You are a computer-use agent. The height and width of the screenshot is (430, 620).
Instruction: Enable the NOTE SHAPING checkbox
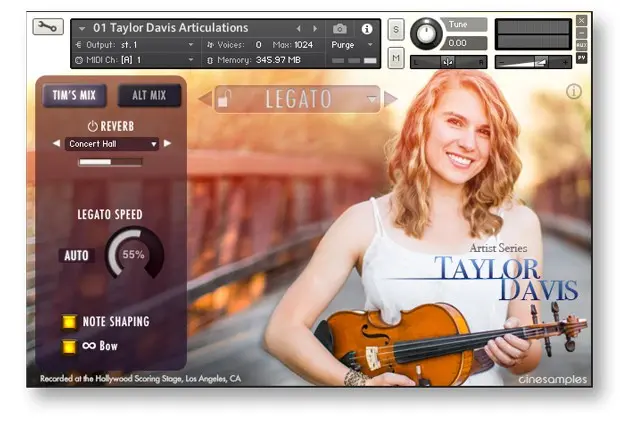point(69,322)
